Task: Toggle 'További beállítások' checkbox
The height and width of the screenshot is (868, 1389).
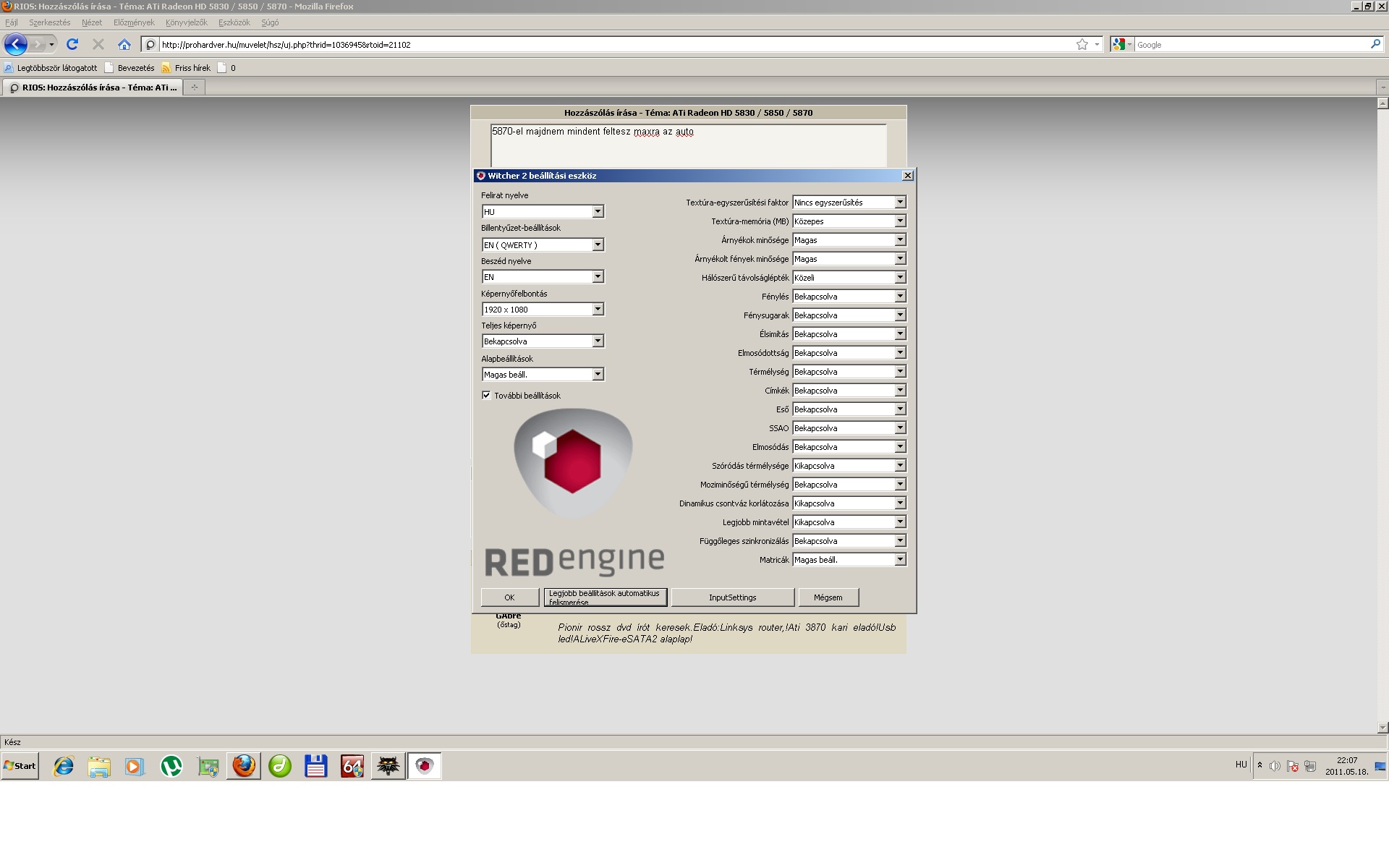Action: pyautogui.click(x=486, y=396)
